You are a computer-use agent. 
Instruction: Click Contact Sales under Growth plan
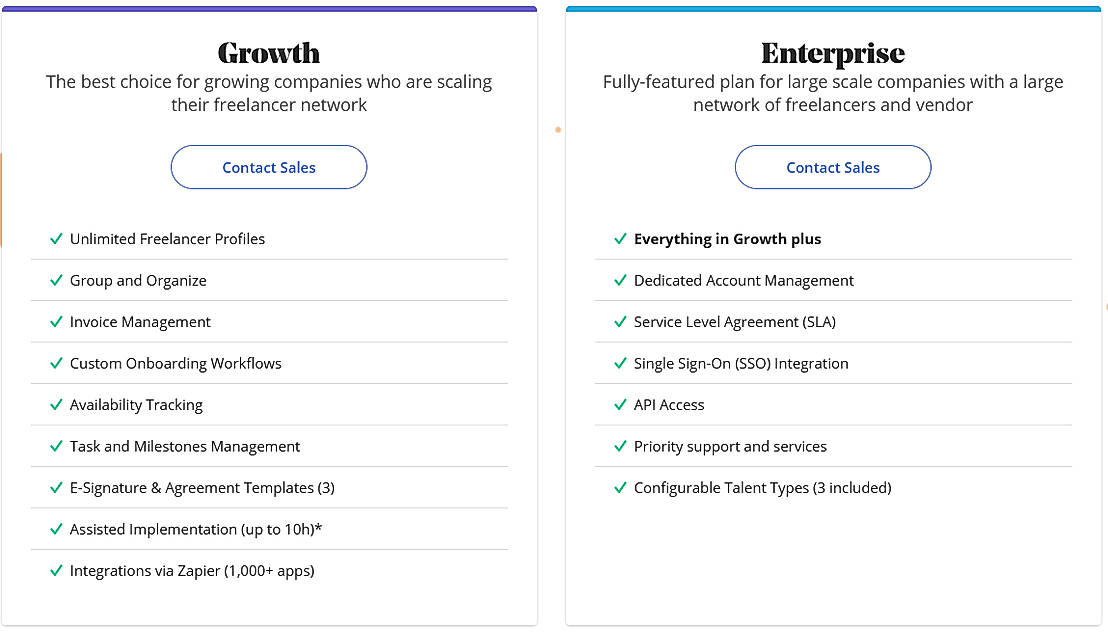(269, 168)
